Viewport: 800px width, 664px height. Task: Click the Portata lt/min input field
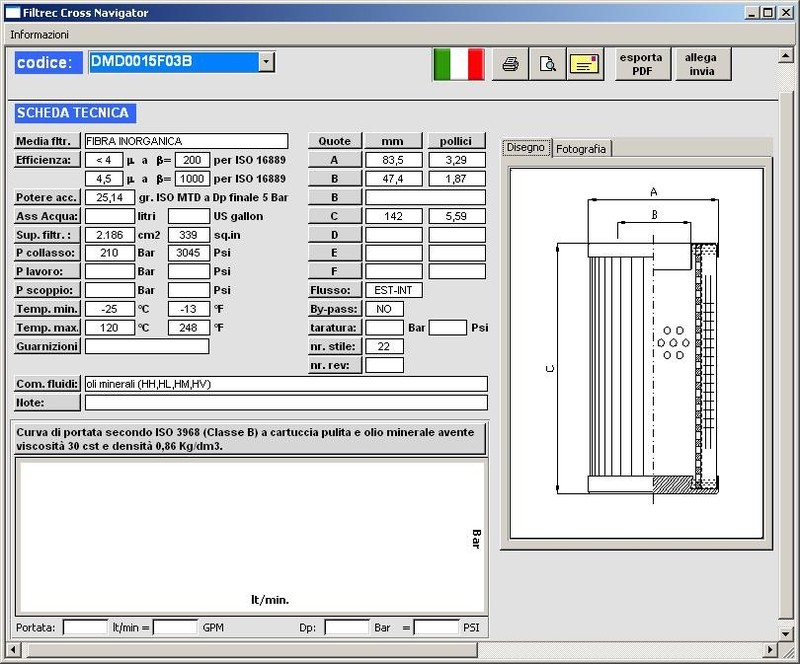coord(85,627)
